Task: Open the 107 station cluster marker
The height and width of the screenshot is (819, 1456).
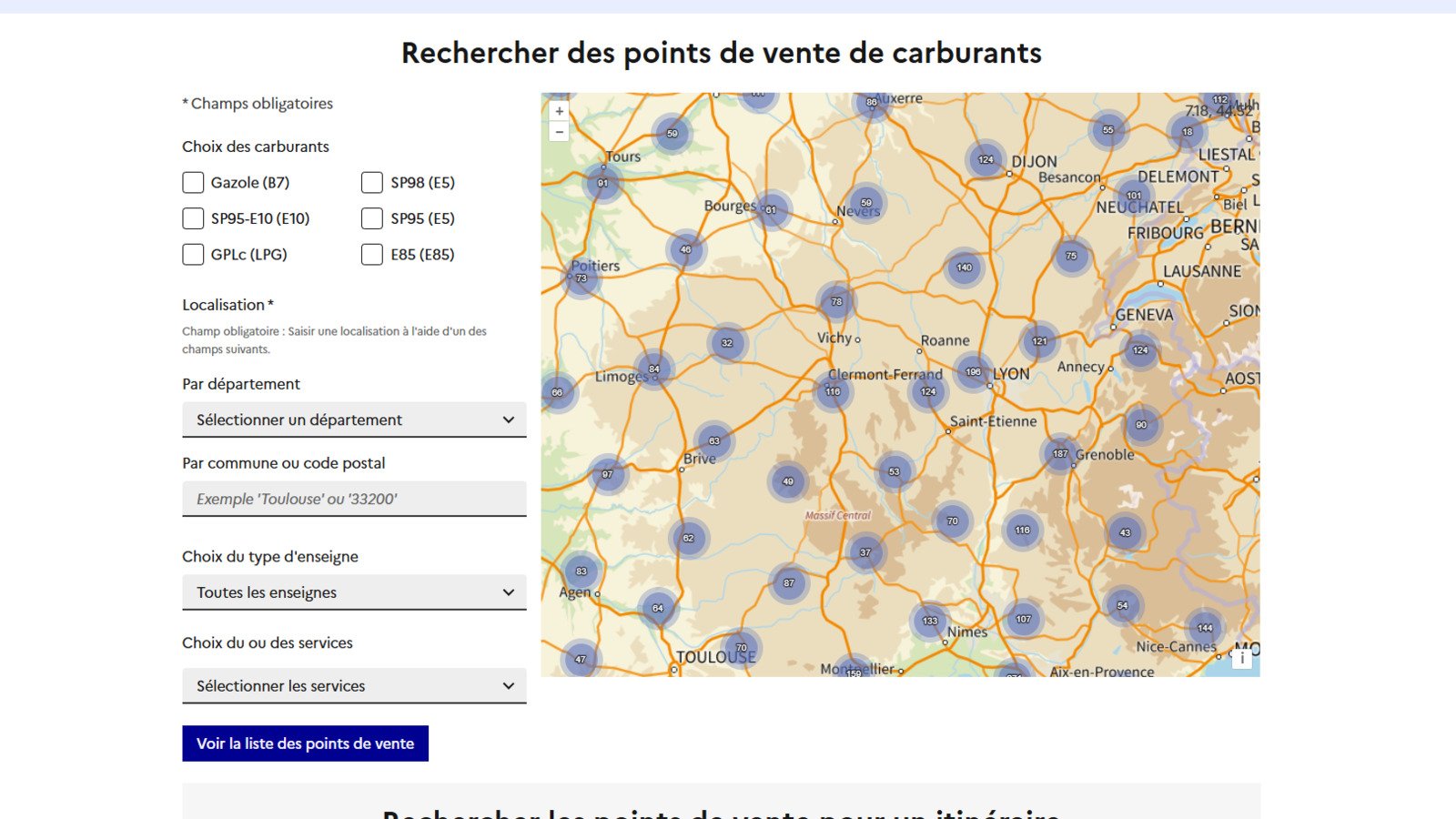Action: 1024,619
